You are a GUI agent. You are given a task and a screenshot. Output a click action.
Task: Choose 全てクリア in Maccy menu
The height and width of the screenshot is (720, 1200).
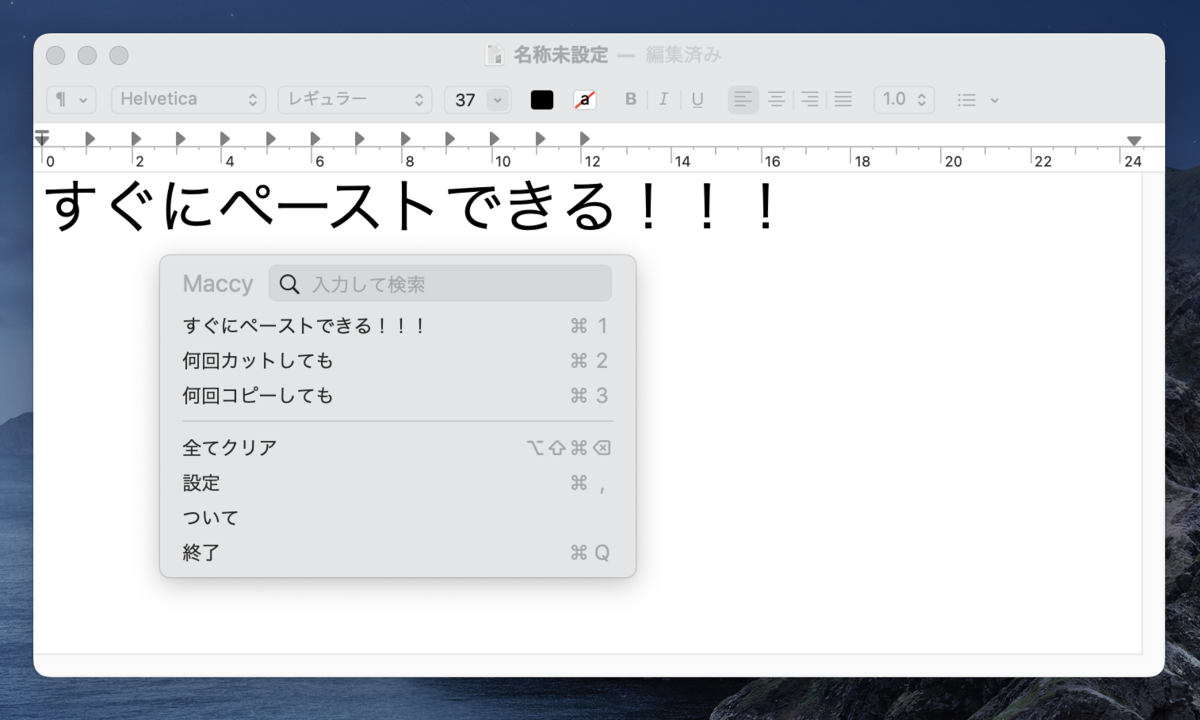pyautogui.click(x=397, y=448)
